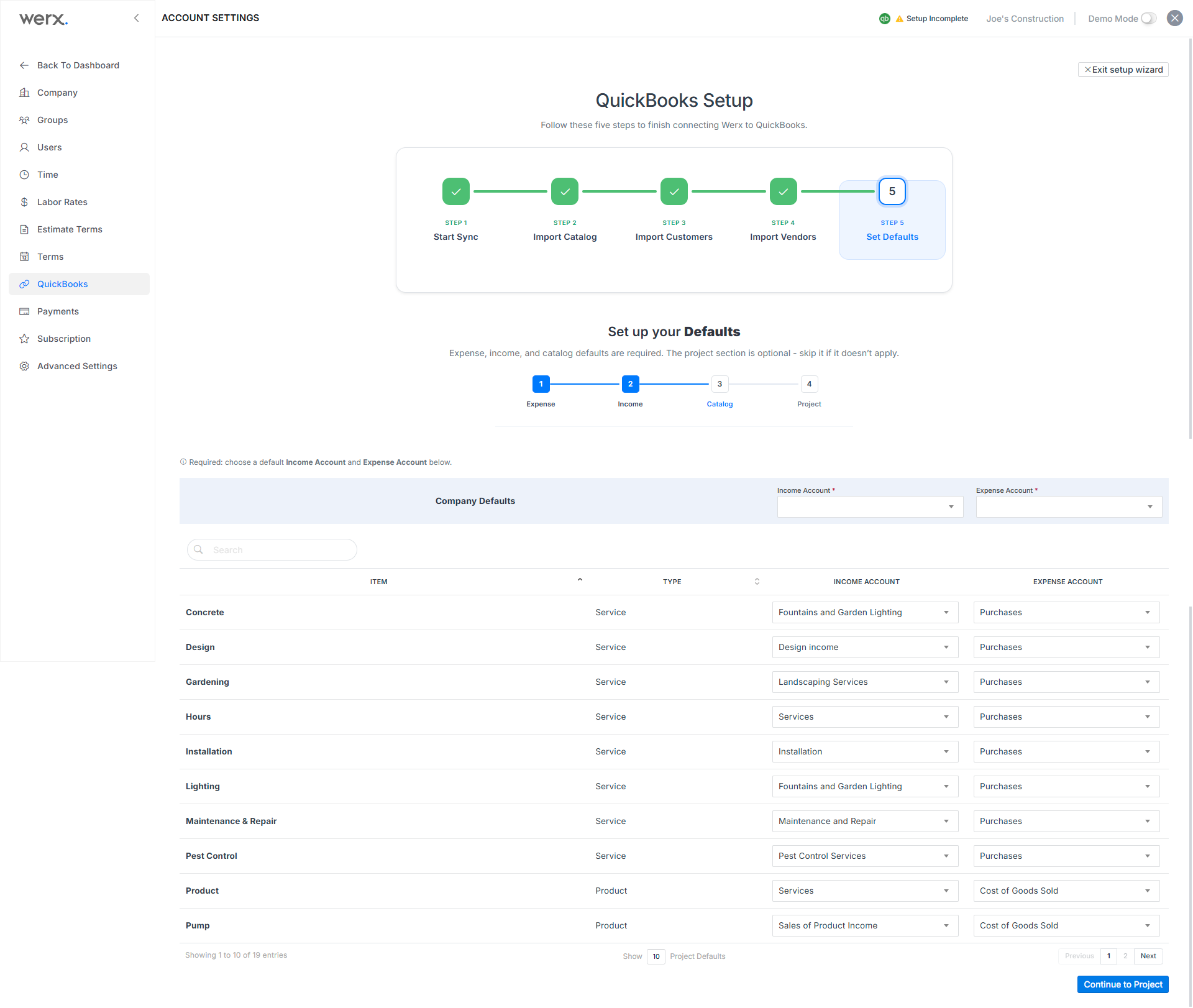Click the QuickBooks link icon
Screen dimensions: 1193x1008
coord(24,284)
